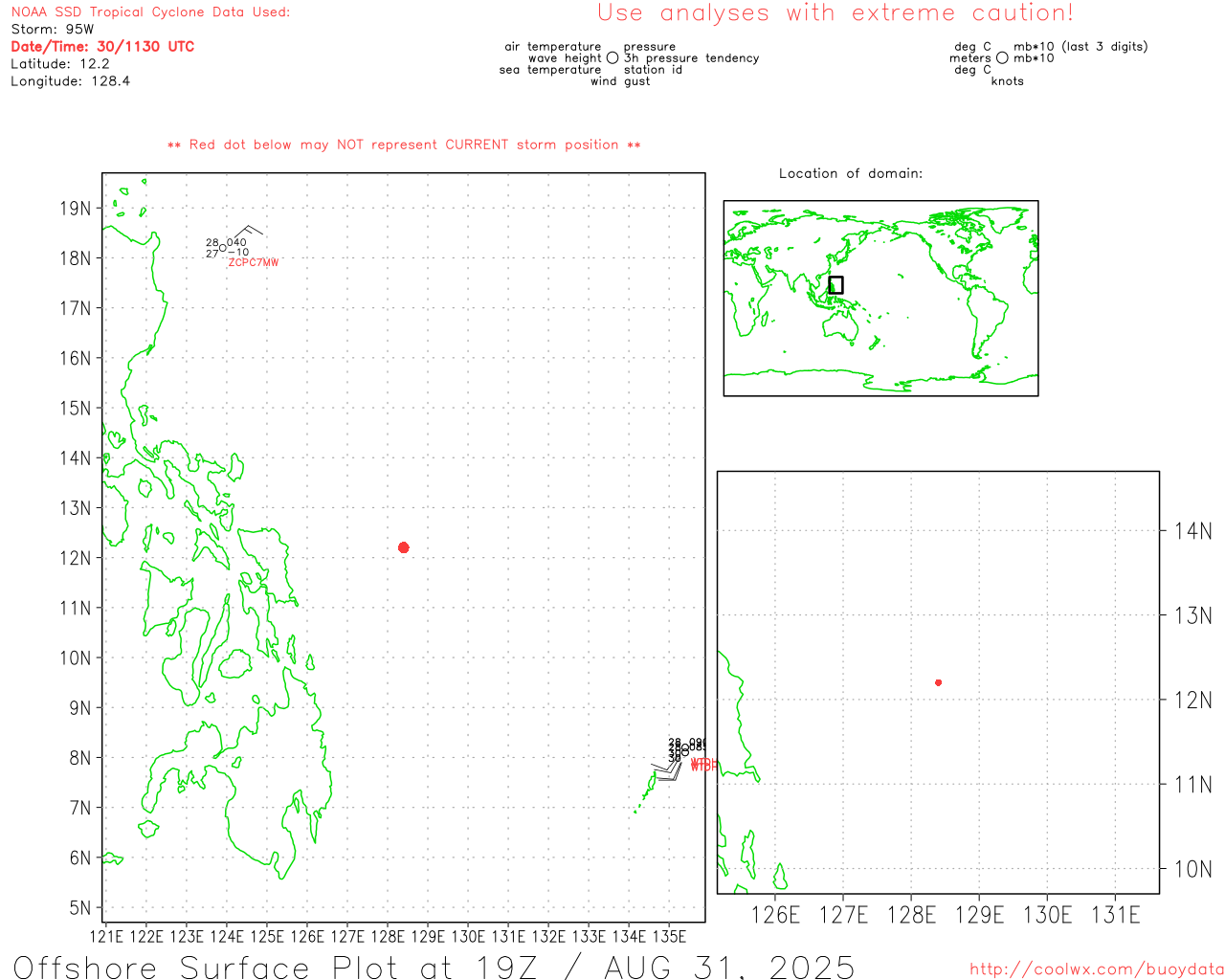Click the 122E longitude axis label

point(146,936)
